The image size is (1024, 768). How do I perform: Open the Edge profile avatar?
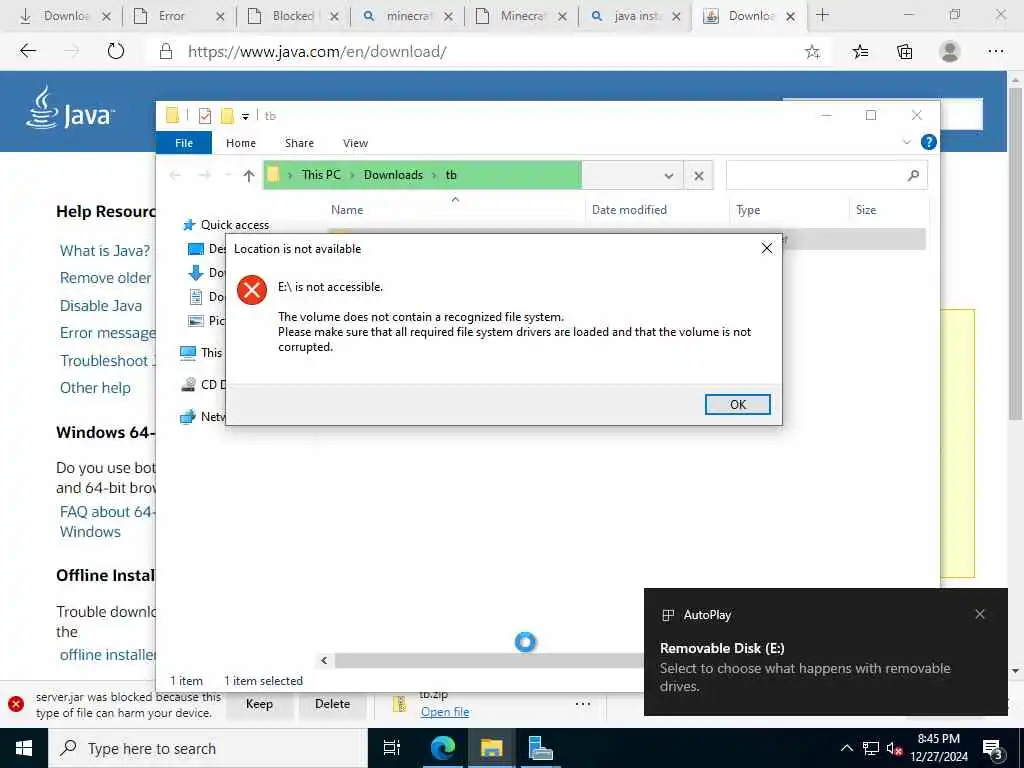pos(950,52)
